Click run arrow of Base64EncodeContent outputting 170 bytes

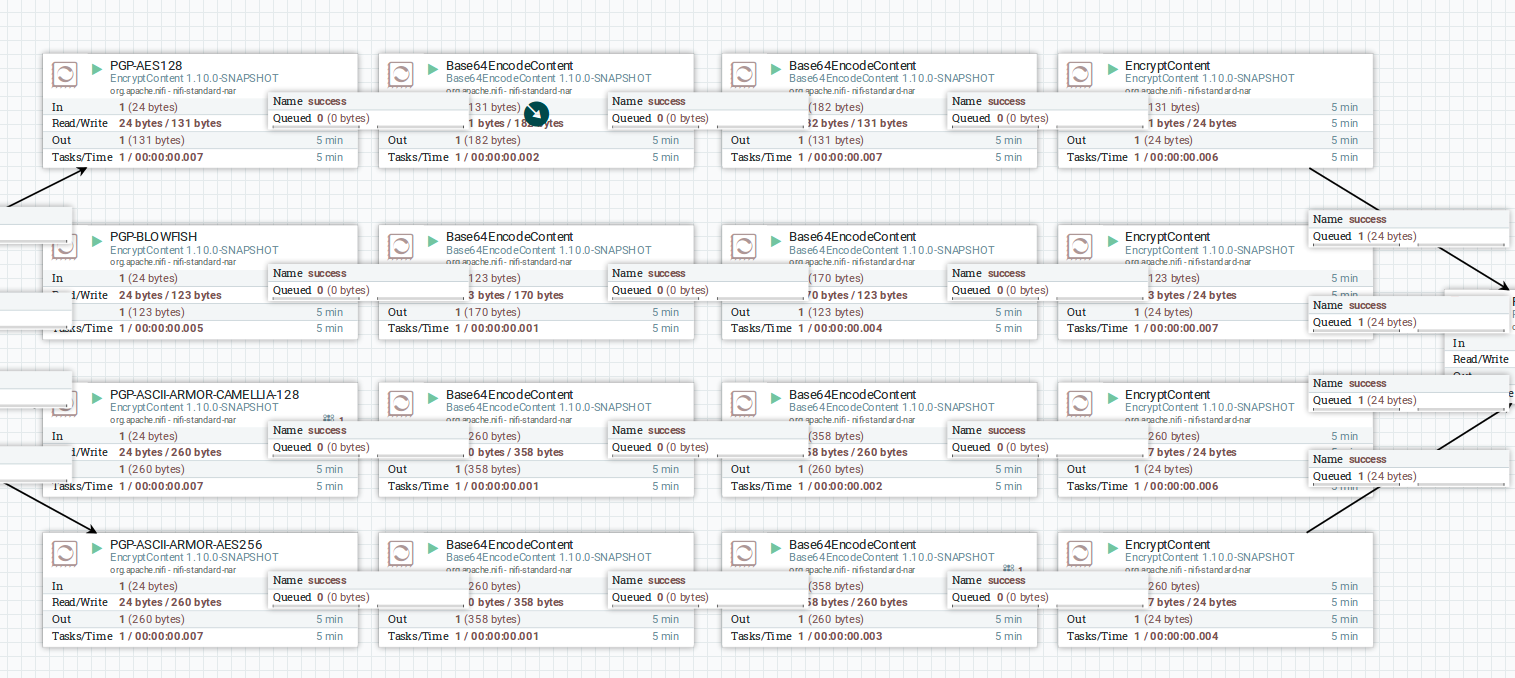pyautogui.click(x=433, y=240)
